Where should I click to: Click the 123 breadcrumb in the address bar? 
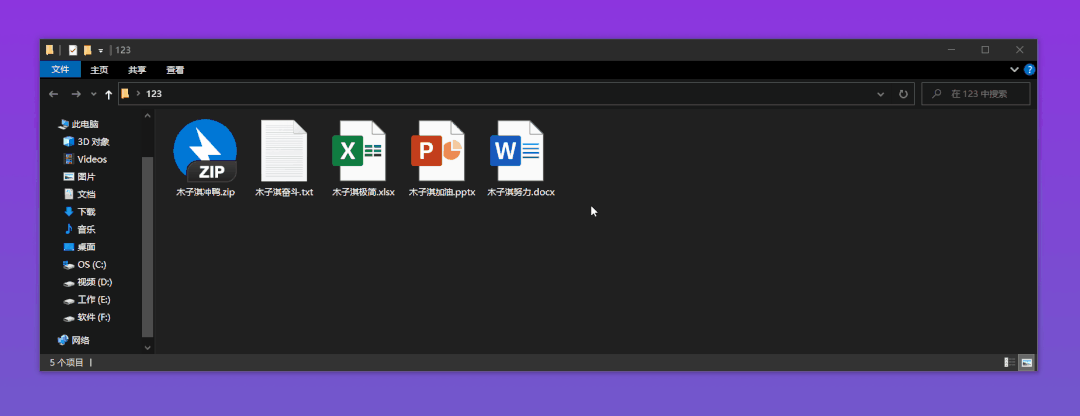pos(154,94)
